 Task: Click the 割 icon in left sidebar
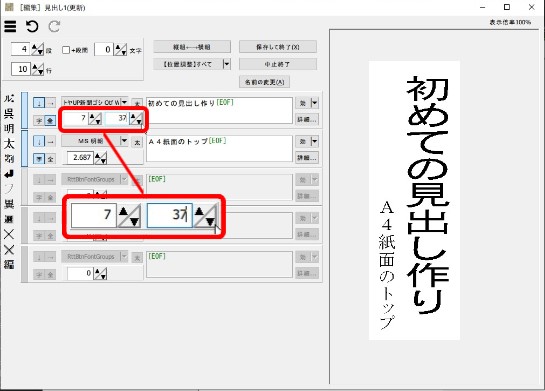coord(9,159)
